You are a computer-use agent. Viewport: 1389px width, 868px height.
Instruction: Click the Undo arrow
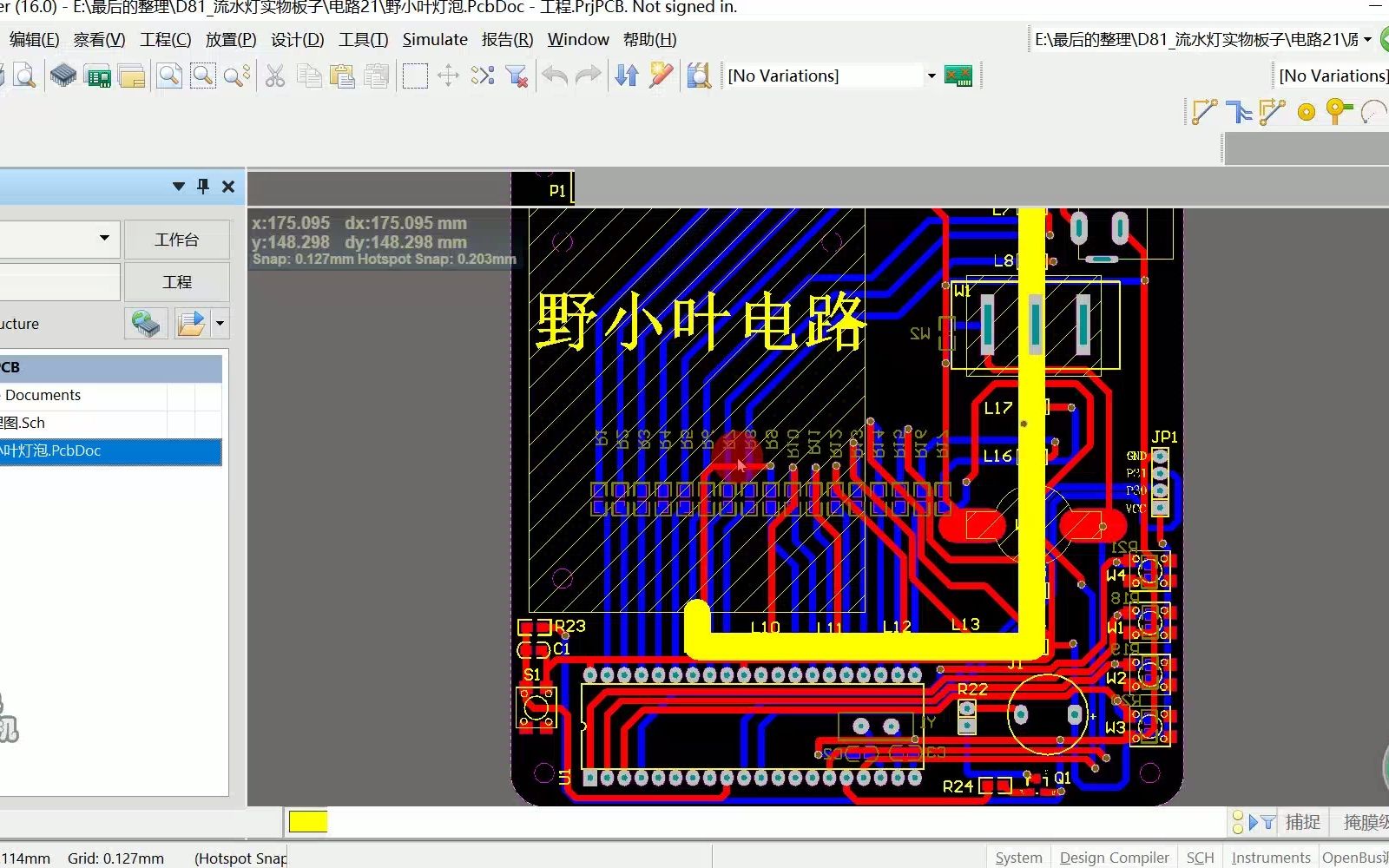555,76
